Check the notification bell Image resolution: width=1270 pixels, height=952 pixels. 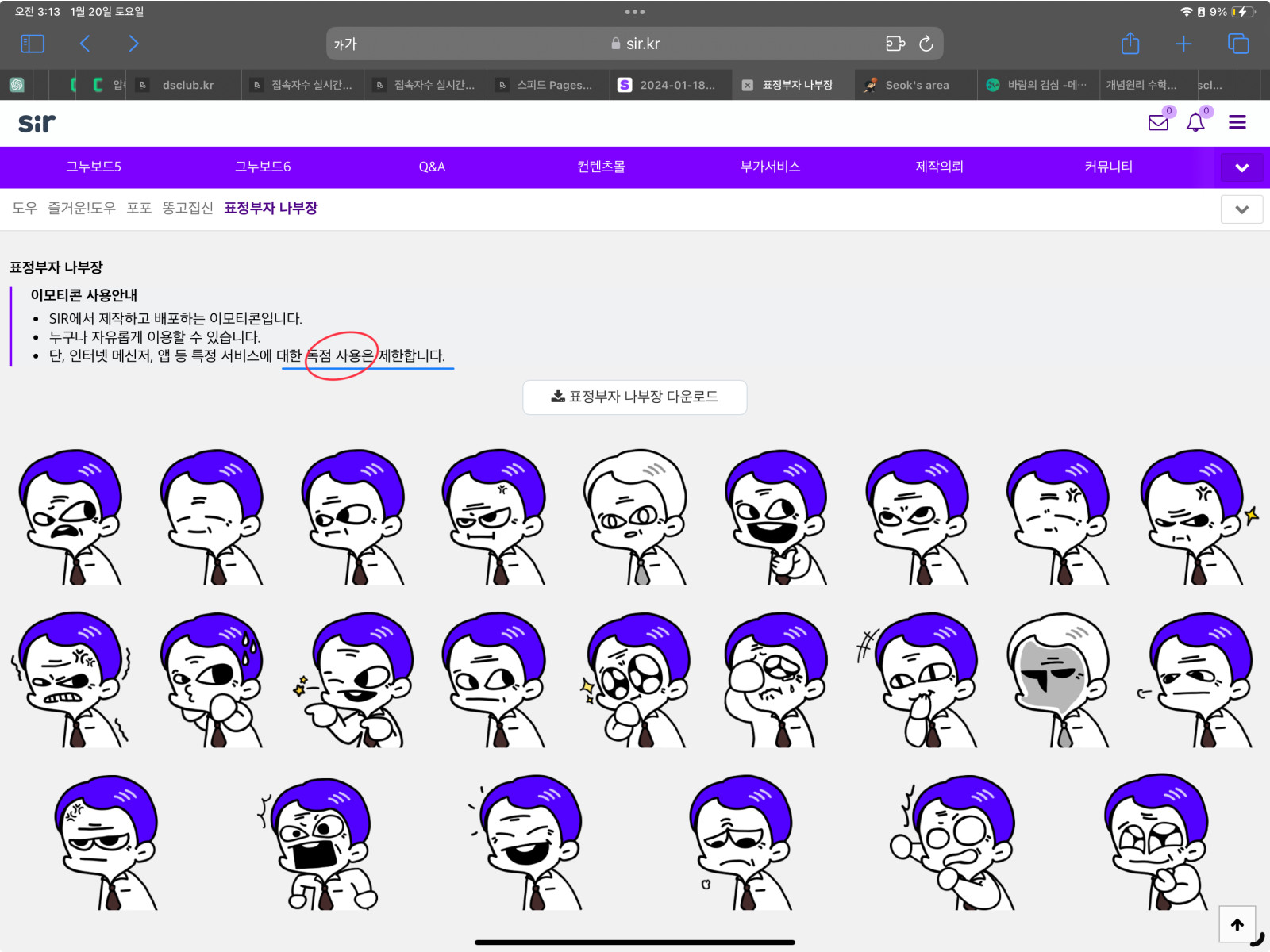(x=1195, y=123)
